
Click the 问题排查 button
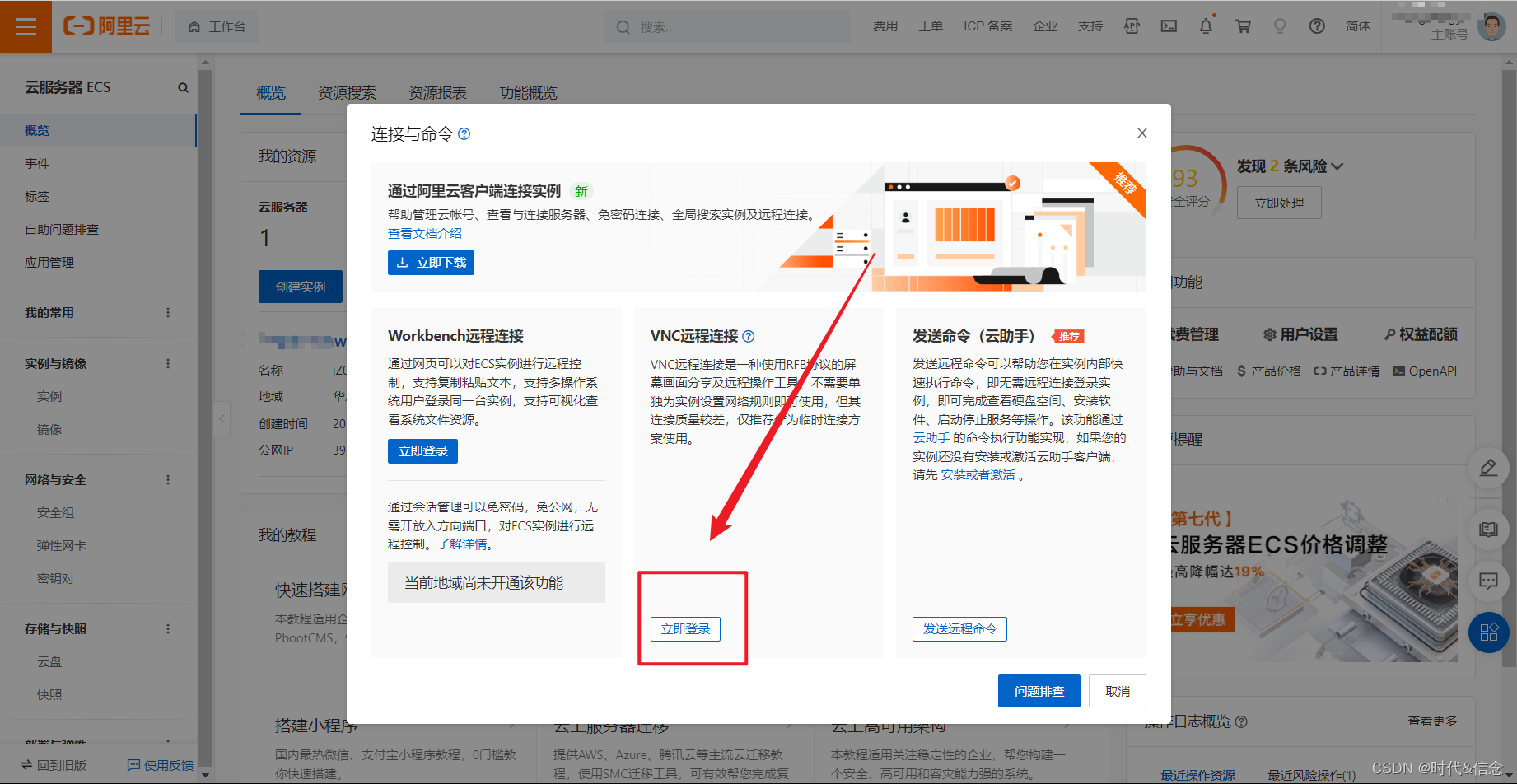click(x=1039, y=691)
